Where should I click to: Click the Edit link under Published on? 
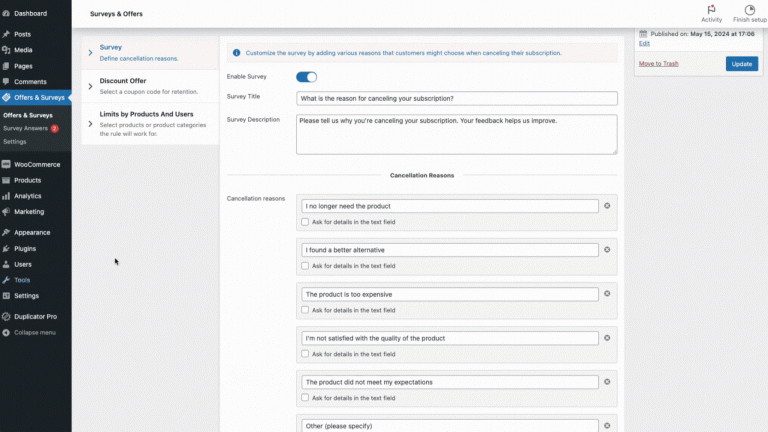point(644,43)
